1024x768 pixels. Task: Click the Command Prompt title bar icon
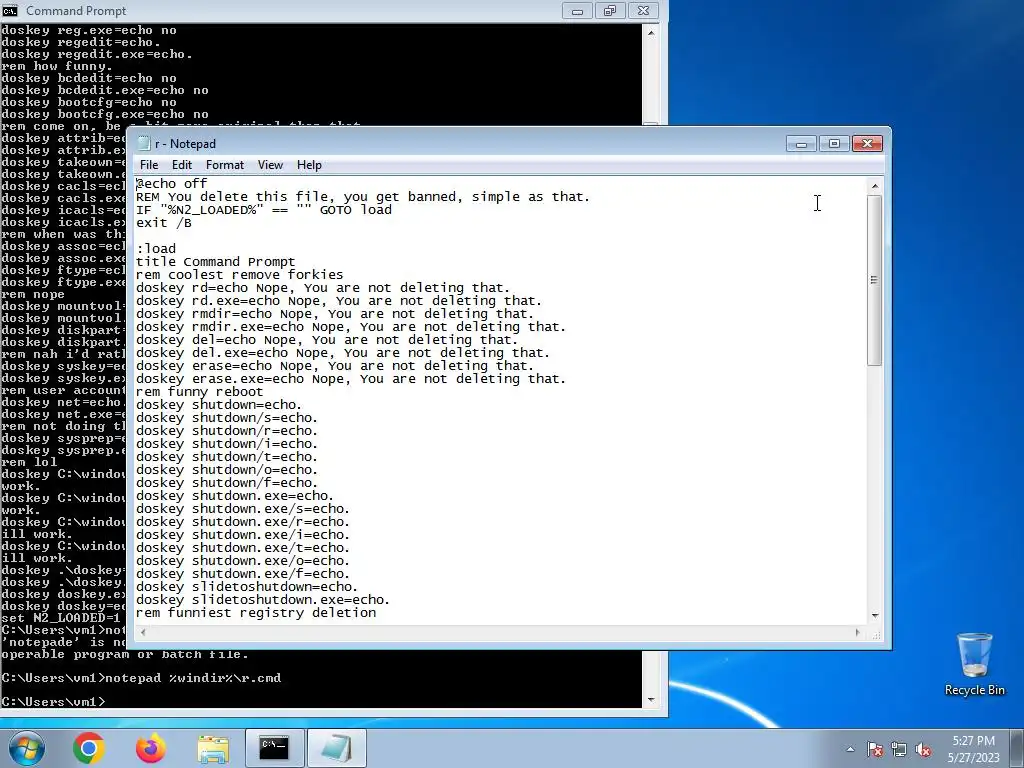(x=10, y=10)
